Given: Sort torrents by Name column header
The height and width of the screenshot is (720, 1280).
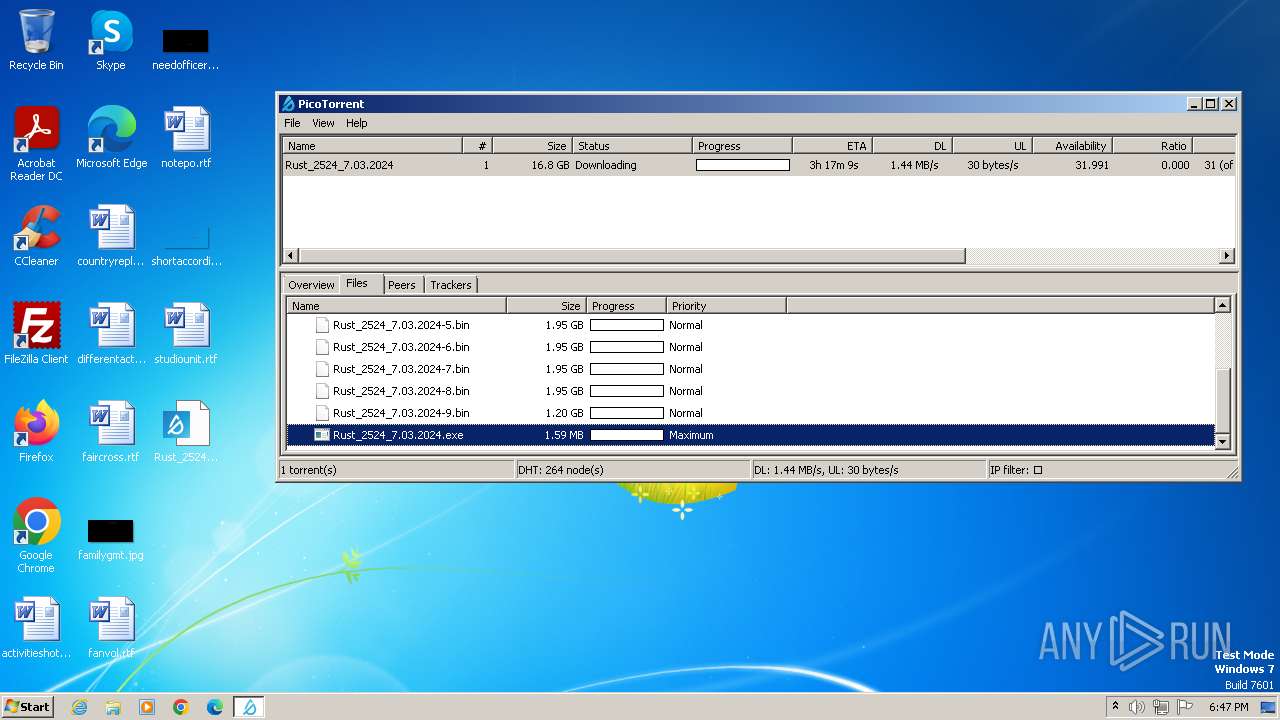Looking at the screenshot, I should [x=372, y=146].
